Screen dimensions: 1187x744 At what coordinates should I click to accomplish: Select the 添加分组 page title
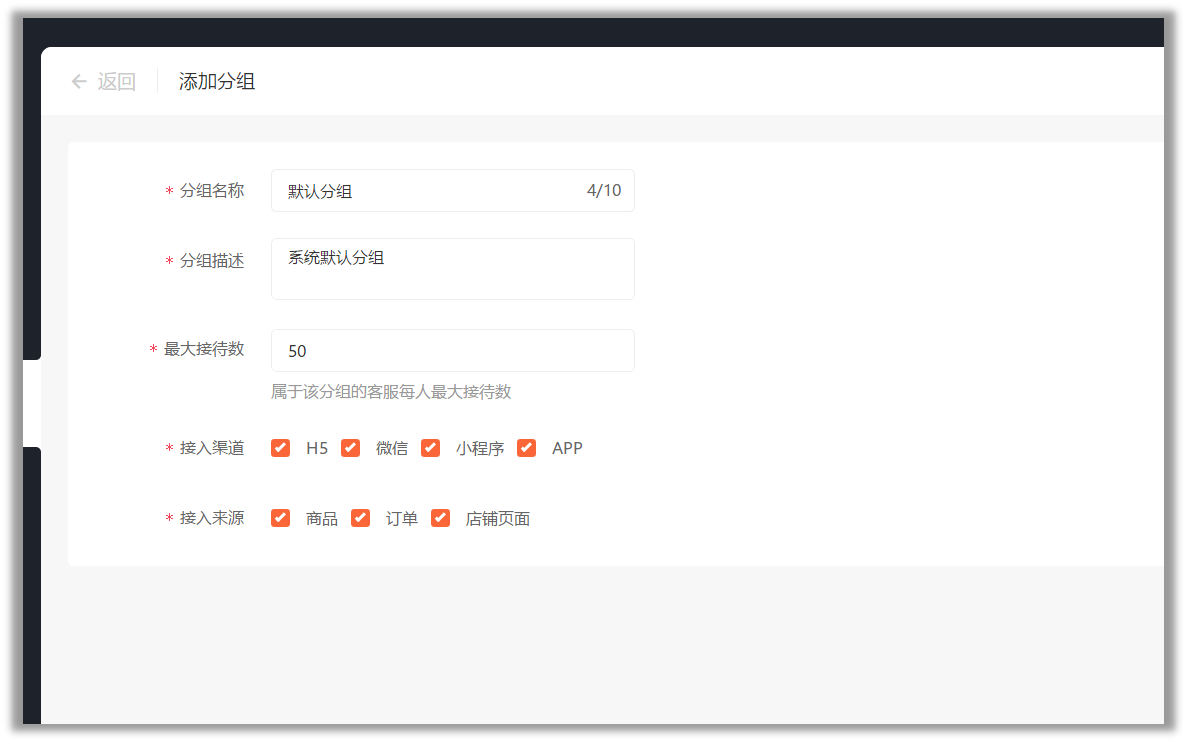click(x=217, y=82)
